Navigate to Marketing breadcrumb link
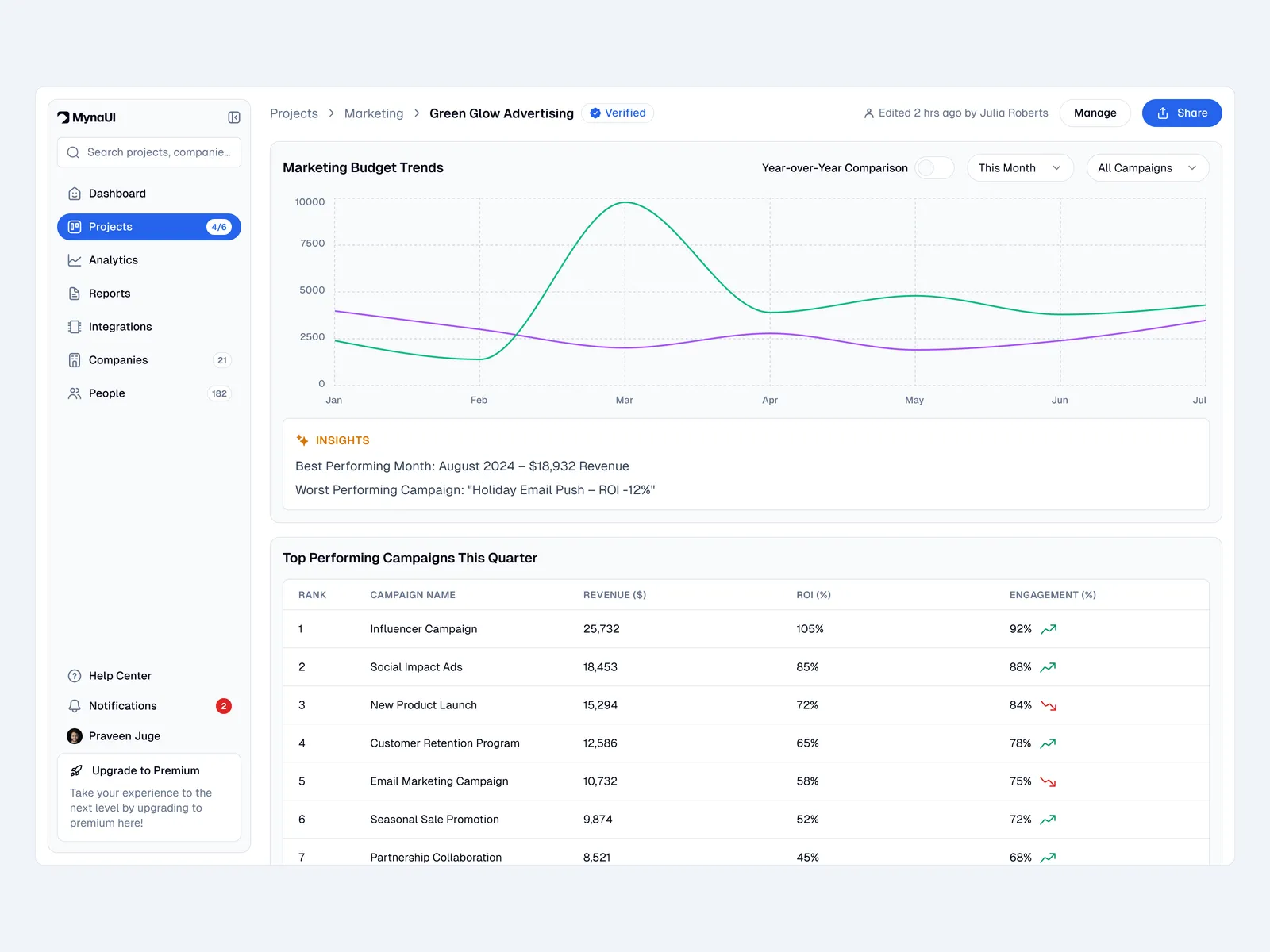The image size is (1270, 952). coord(374,113)
